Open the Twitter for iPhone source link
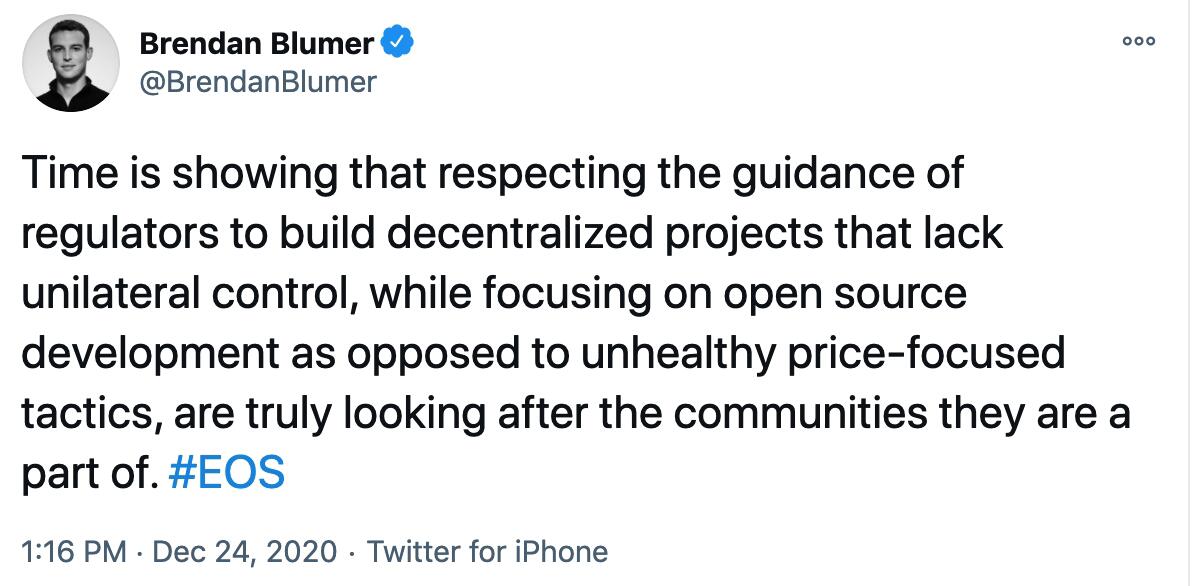 [487, 552]
